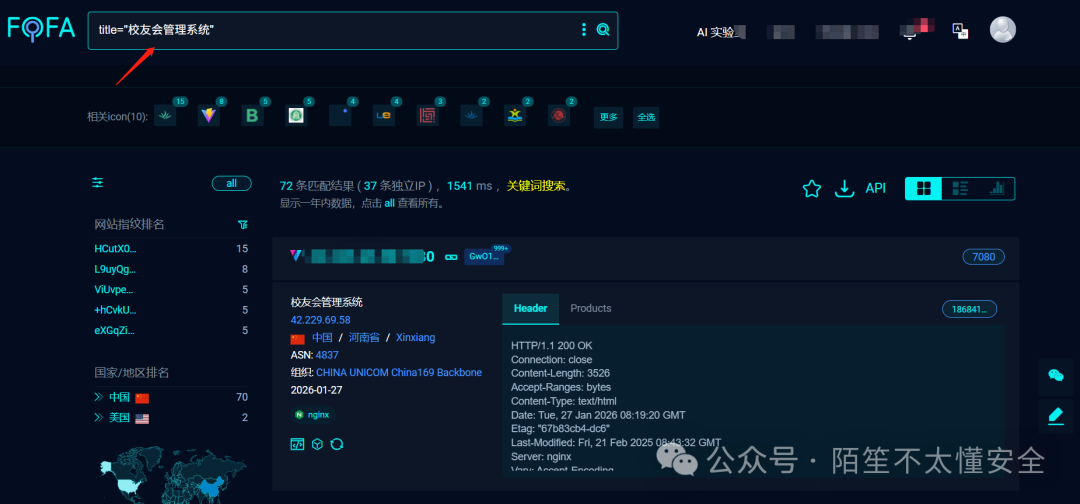Filter by orange 'ue' icon
The height and width of the screenshot is (504, 1080).
(384, 116)
